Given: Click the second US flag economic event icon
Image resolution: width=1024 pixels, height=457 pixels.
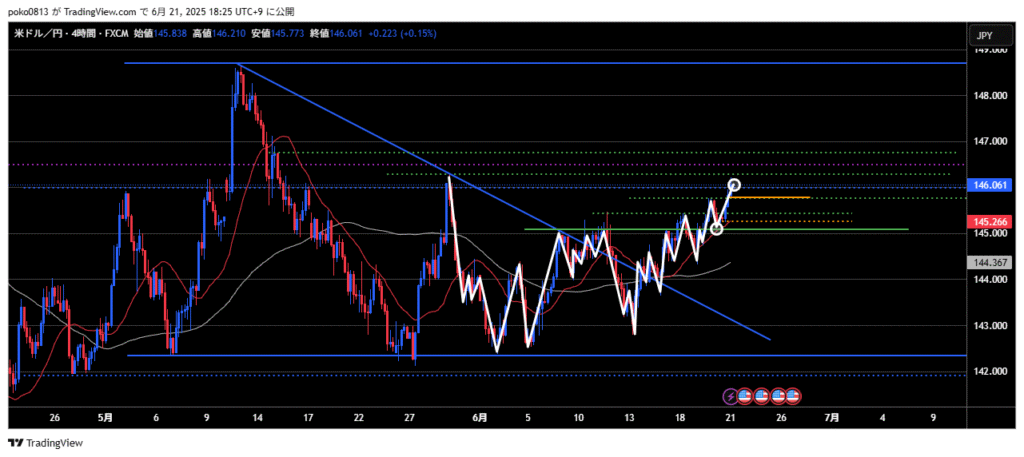Looking at the screenshot, I should (x=761, y=396).
